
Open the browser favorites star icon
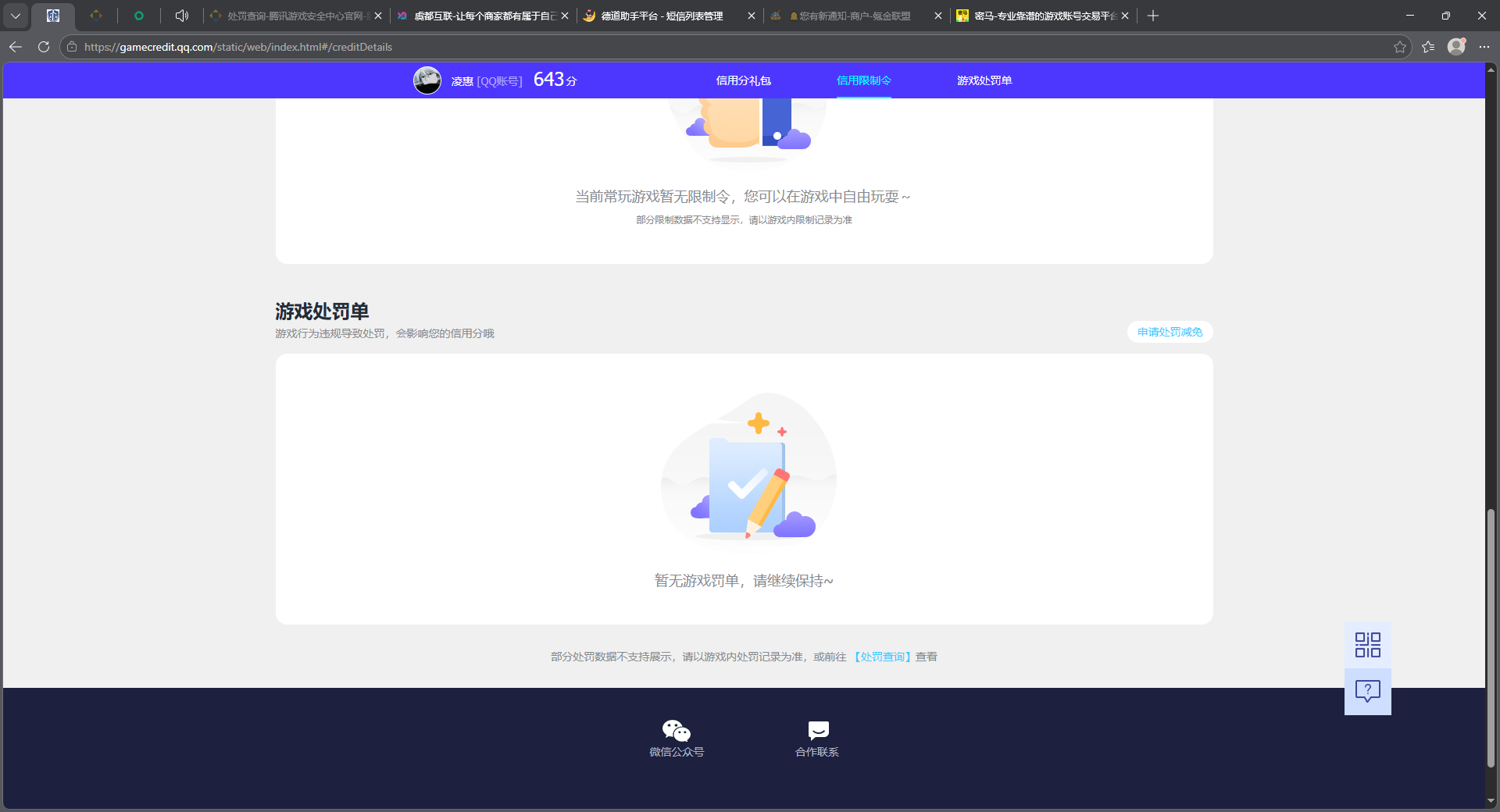pyautogui.click(x=1399, y=47)
